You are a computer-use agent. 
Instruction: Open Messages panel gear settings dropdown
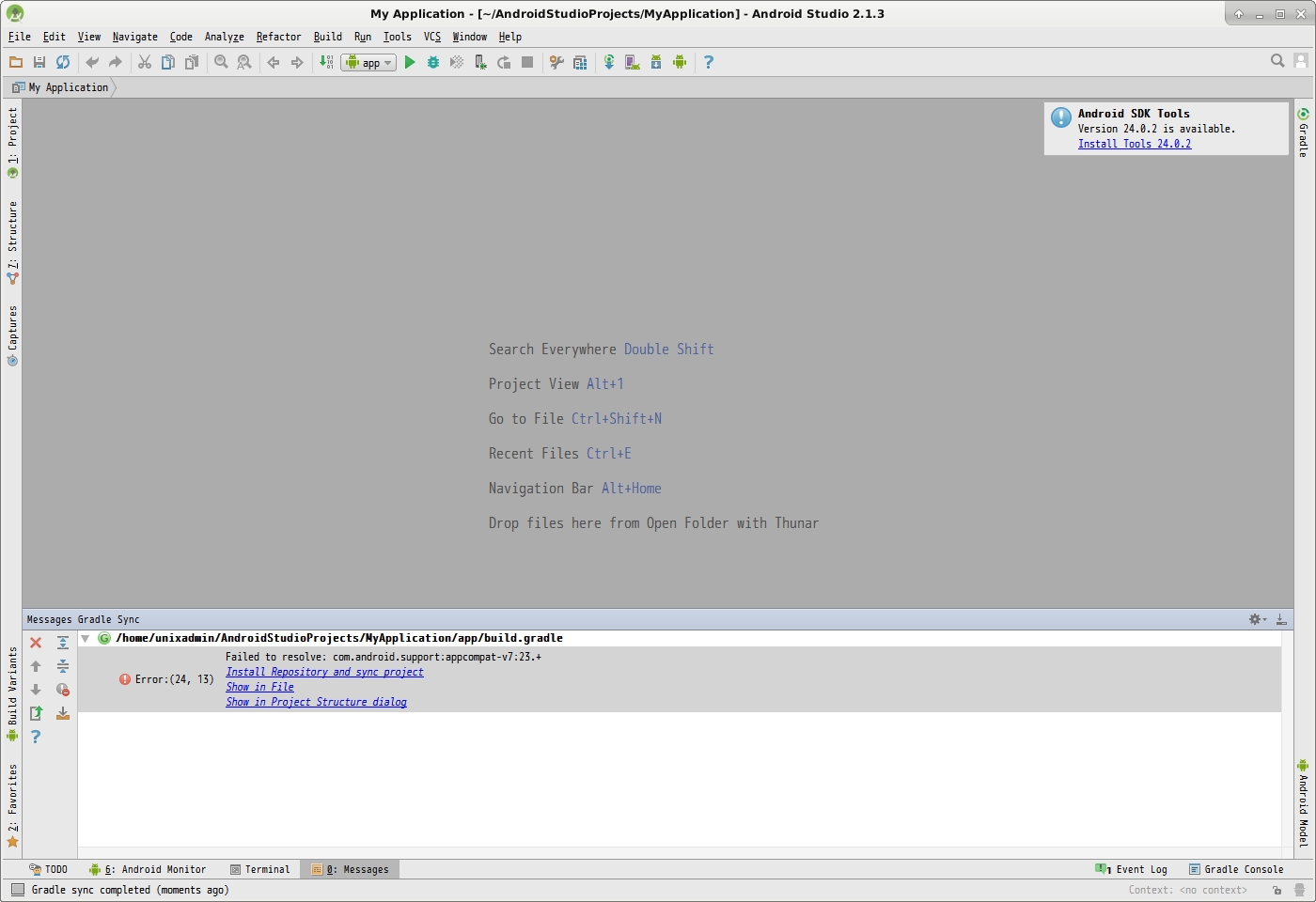click(1257, 619)
